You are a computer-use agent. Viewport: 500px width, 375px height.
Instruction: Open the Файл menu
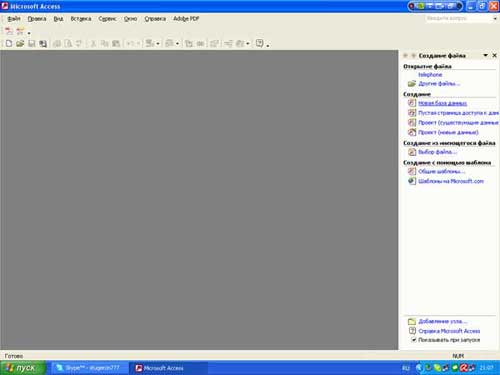(14, 19)
